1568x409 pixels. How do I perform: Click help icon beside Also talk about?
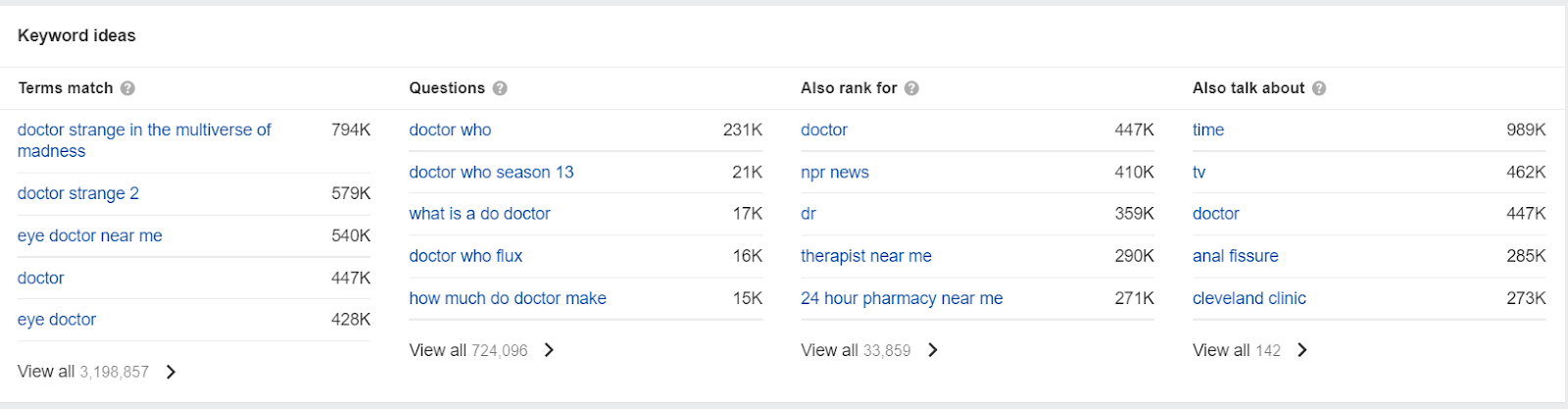(x=1319, y=88)
